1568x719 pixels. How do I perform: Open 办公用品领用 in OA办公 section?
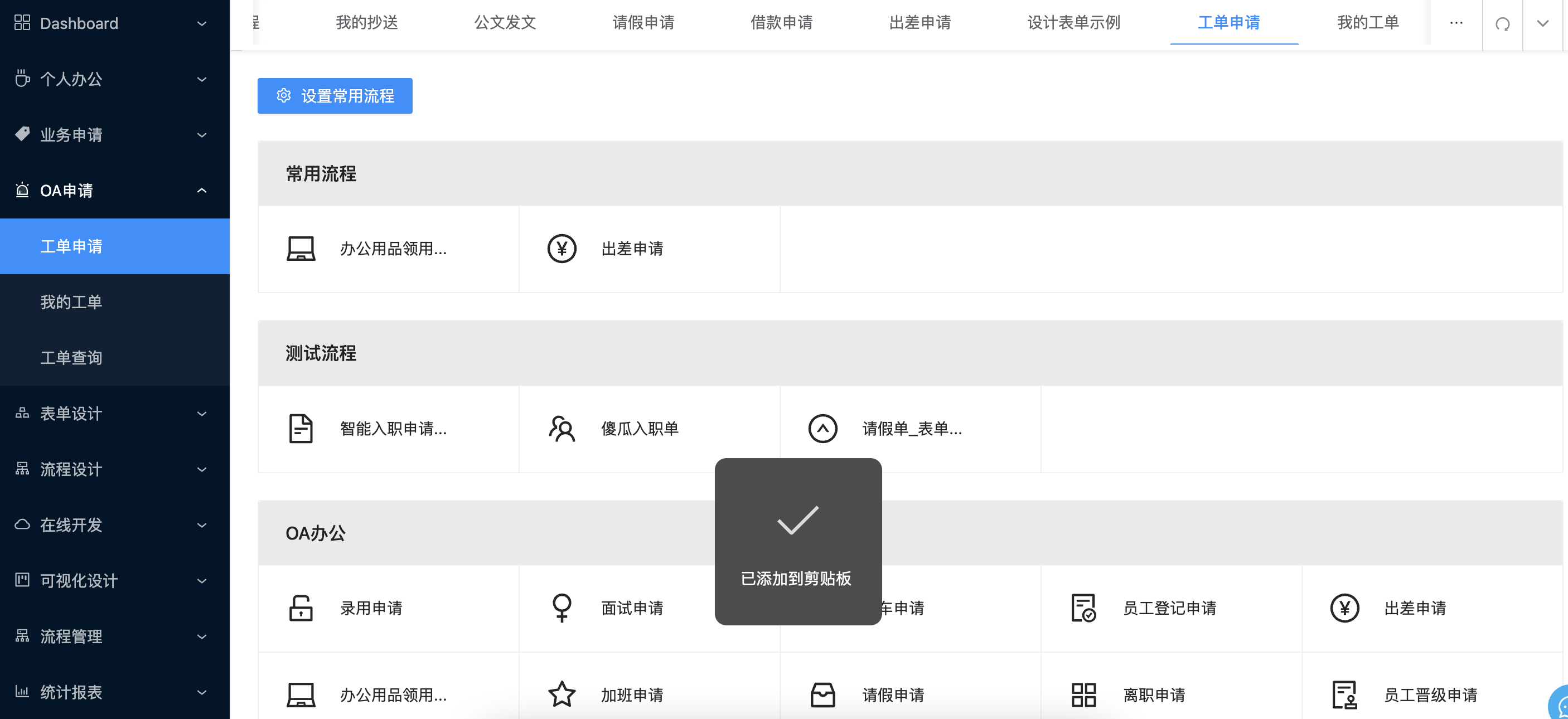(x=388, y=694)
